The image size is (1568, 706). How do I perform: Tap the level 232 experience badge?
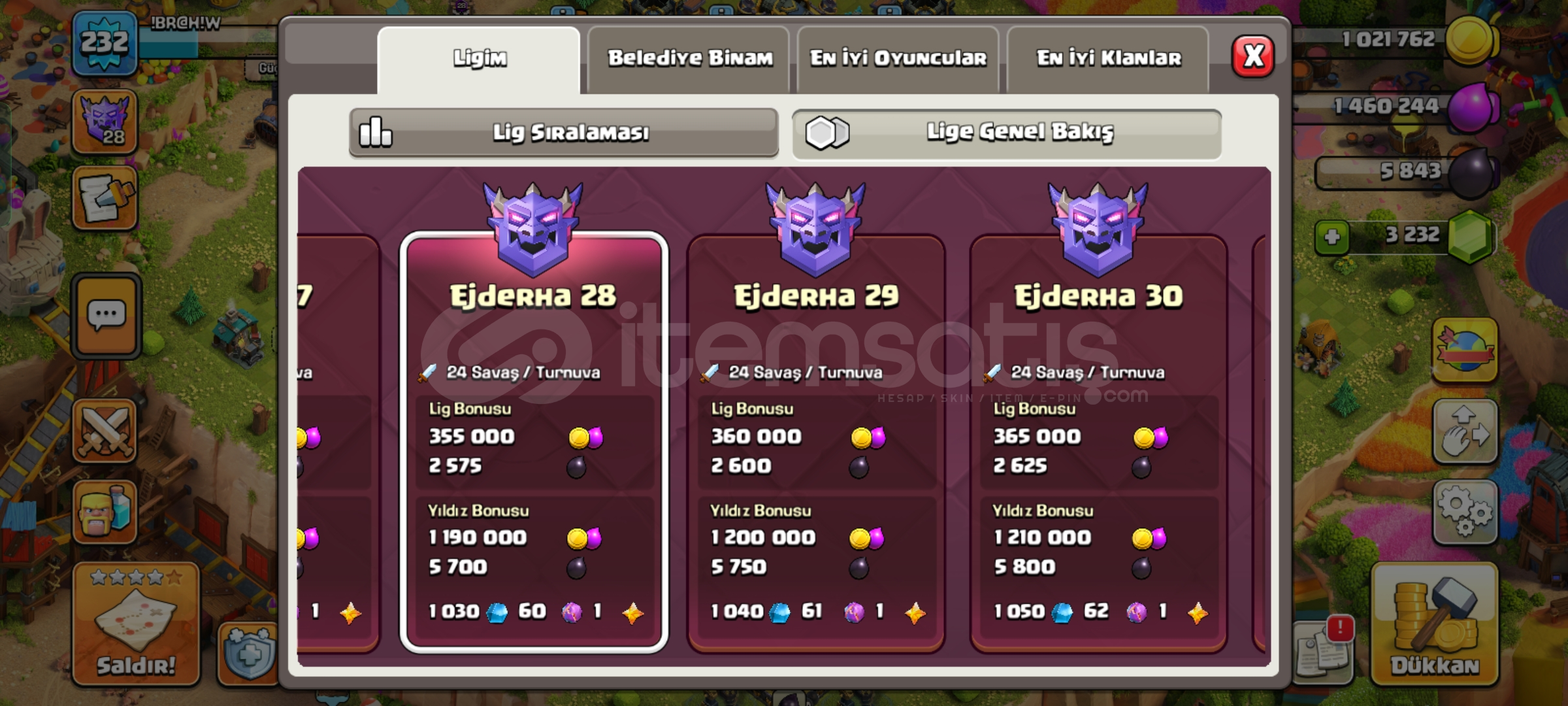[x=105, y=43]
